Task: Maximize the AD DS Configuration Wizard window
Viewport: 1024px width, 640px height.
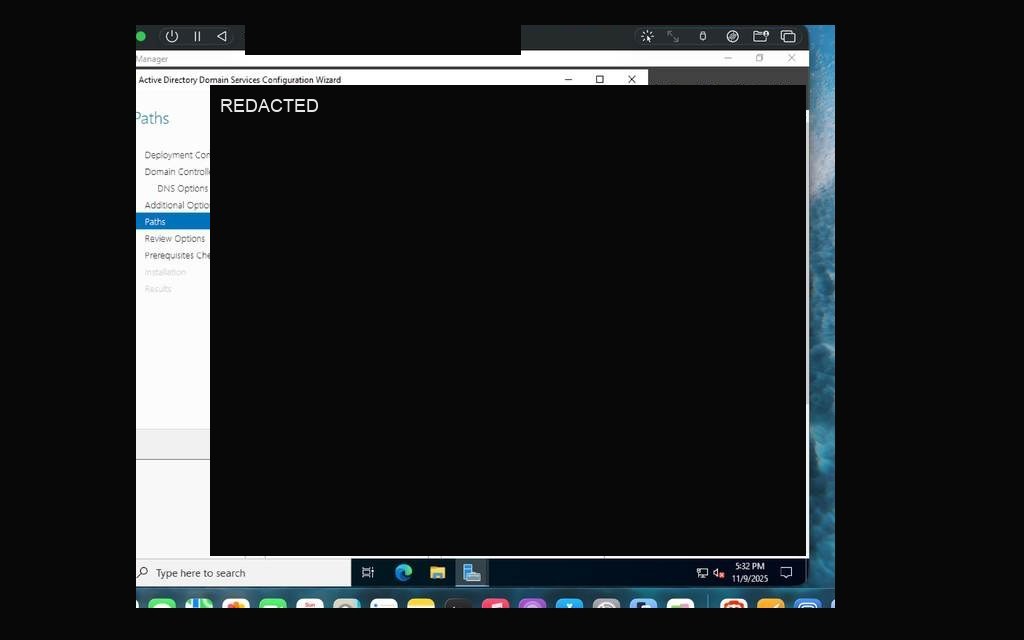Action: click(600, 79)
